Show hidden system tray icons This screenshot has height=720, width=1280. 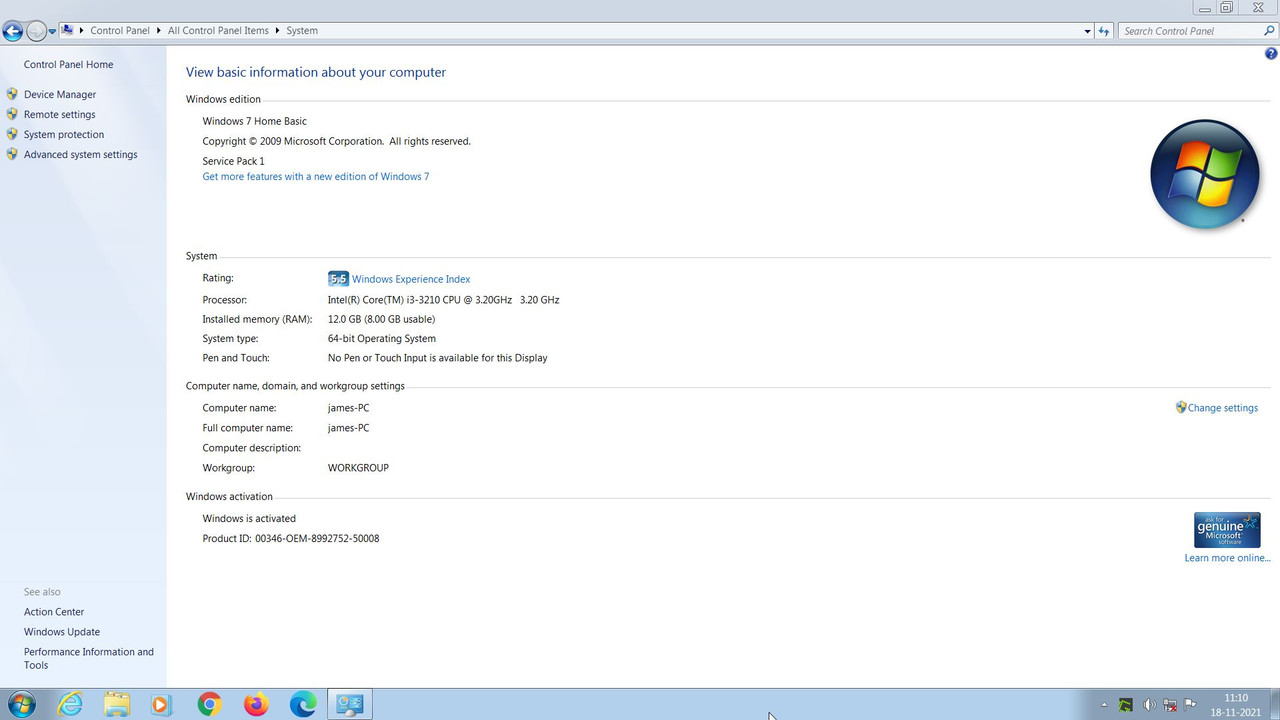(x=1105, y=705)
